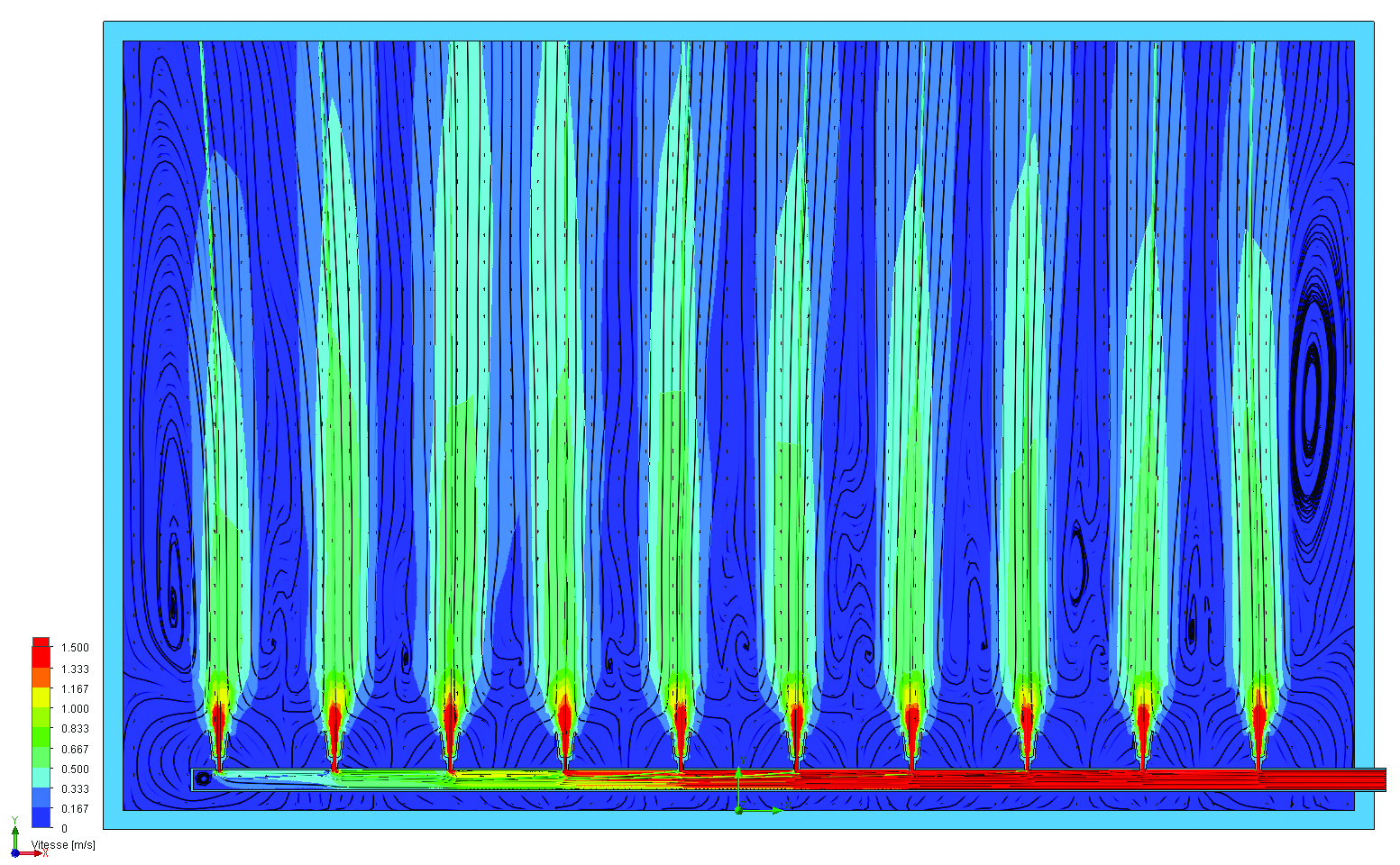Click the 1.500 maximum legend value
This screenshot has width=1400, height=865.
point(75,648)
